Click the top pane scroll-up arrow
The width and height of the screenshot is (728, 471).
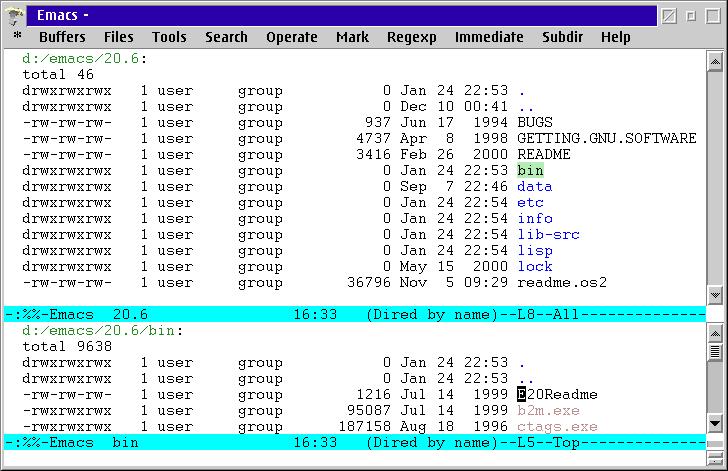tap(715, 62)
